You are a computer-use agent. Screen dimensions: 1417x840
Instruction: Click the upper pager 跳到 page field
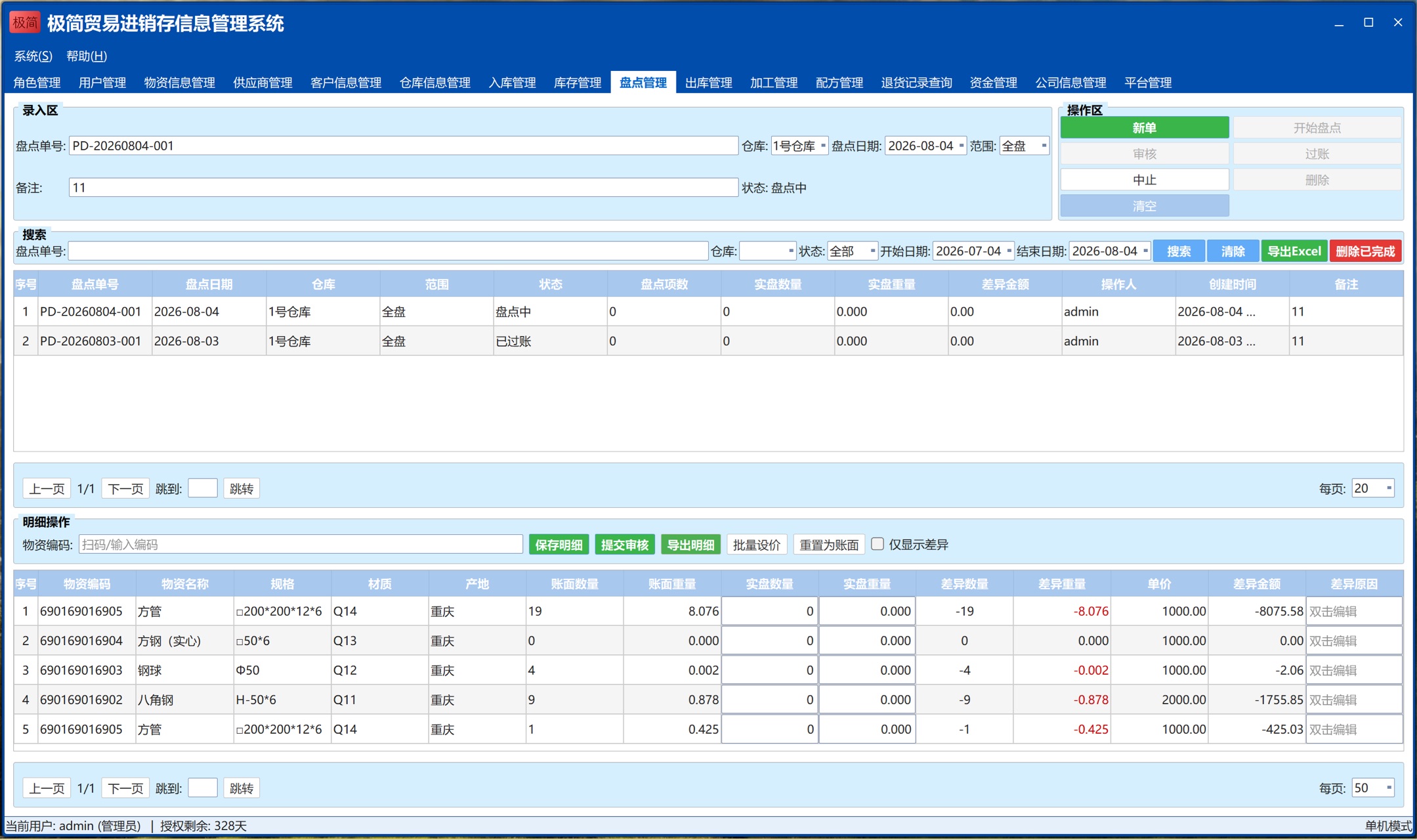[203, 488]
